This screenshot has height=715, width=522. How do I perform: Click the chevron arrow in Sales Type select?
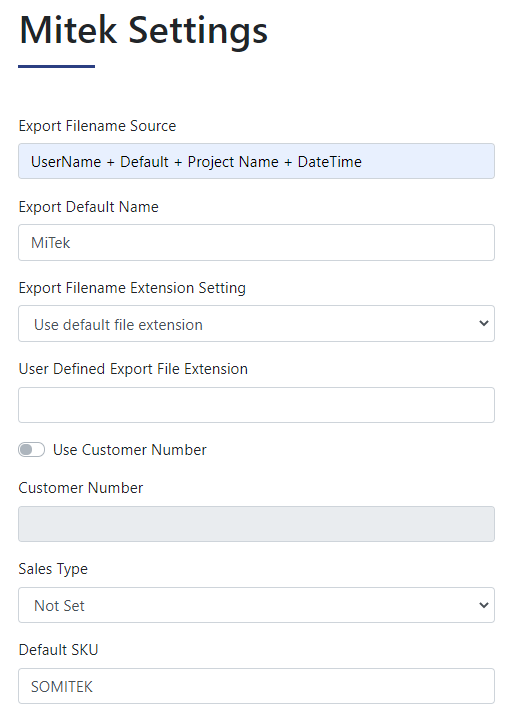tap(484, 605)
